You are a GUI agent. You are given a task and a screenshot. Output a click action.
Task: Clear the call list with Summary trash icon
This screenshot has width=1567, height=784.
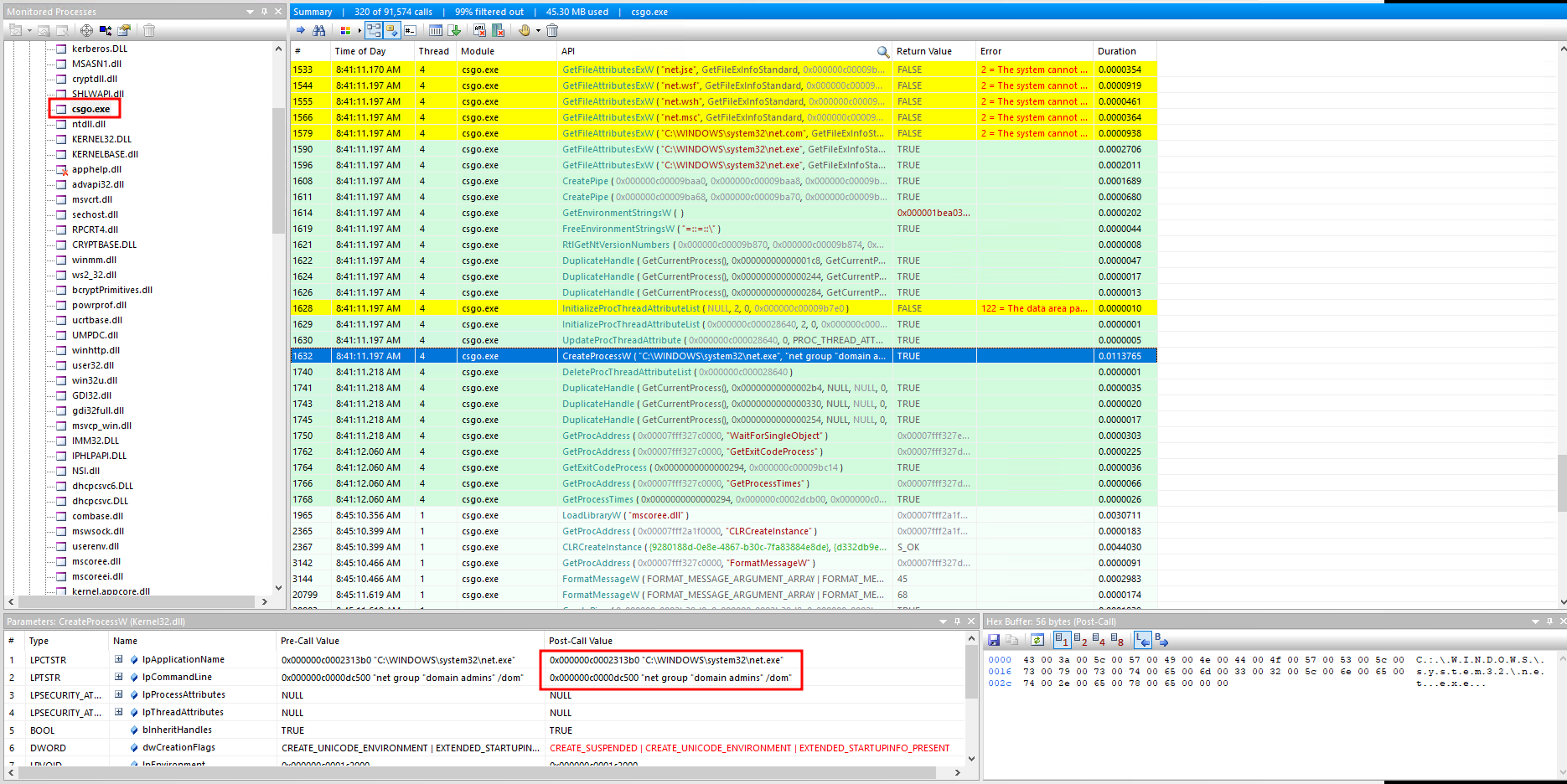pos(552,30)
